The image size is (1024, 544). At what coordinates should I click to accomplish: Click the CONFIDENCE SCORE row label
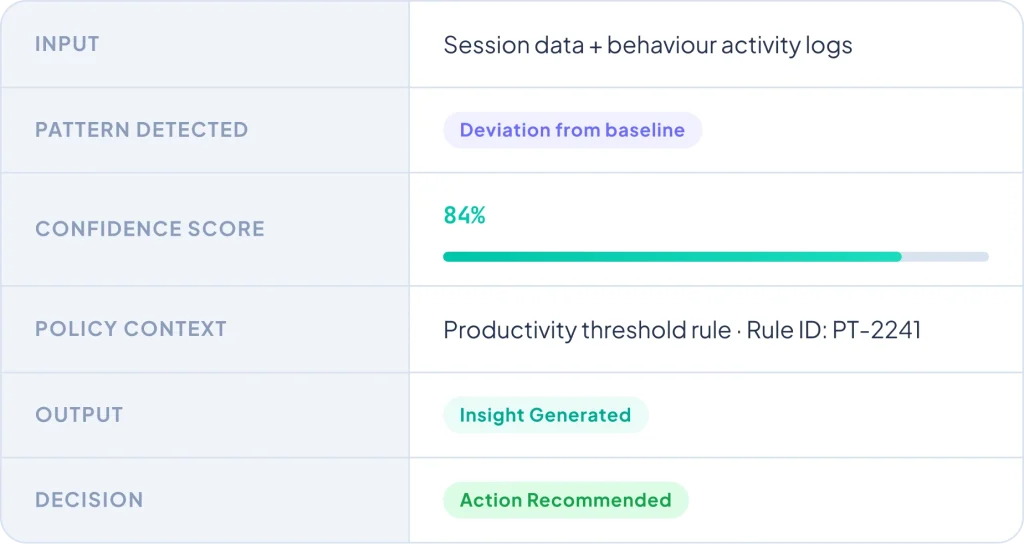(150, 229)
